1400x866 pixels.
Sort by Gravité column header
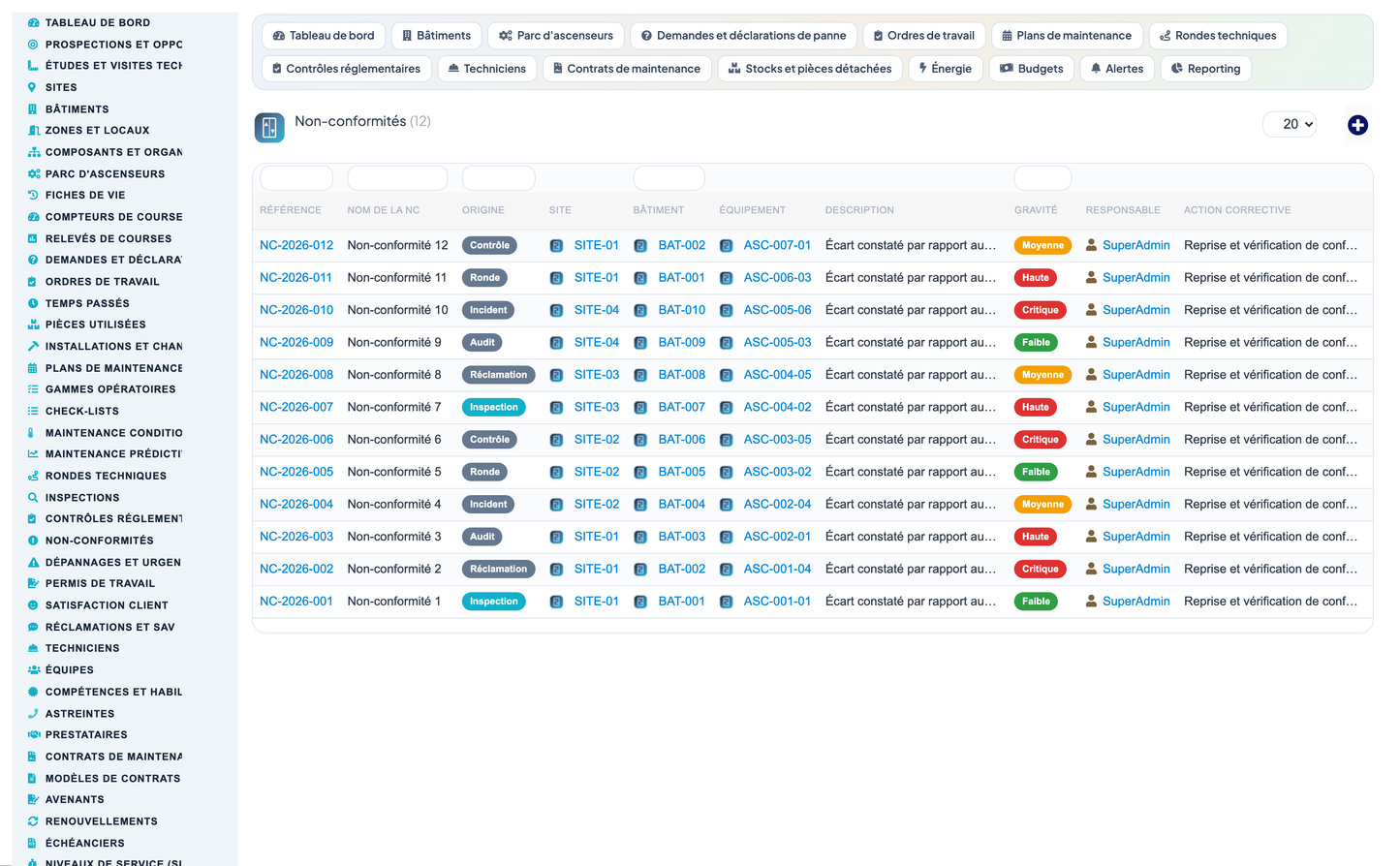(1036, 210)
